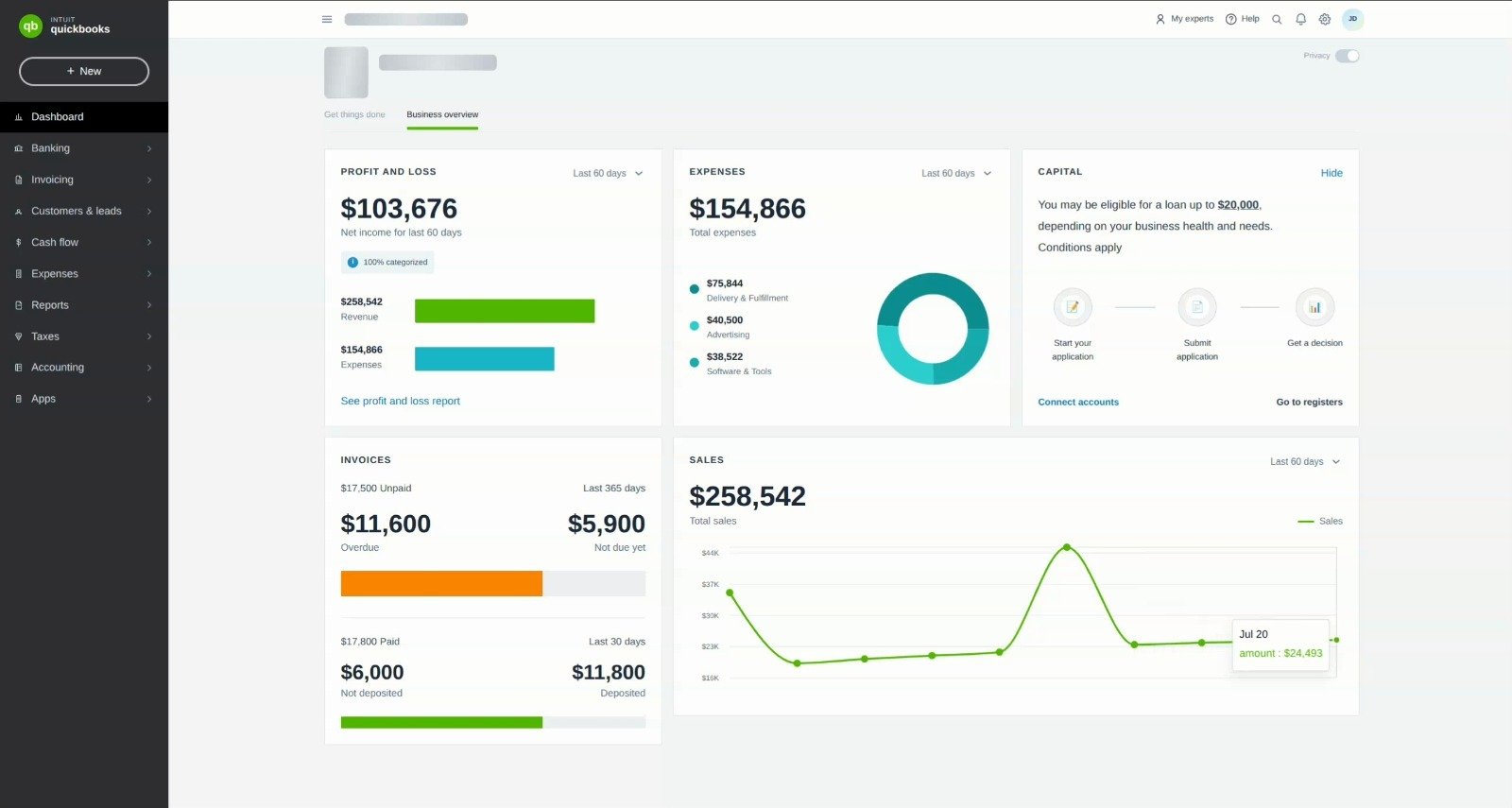The width and height of the screenshot is (1512, 808).
Task: Open the settings gear icon
Action: [1325, 19]
